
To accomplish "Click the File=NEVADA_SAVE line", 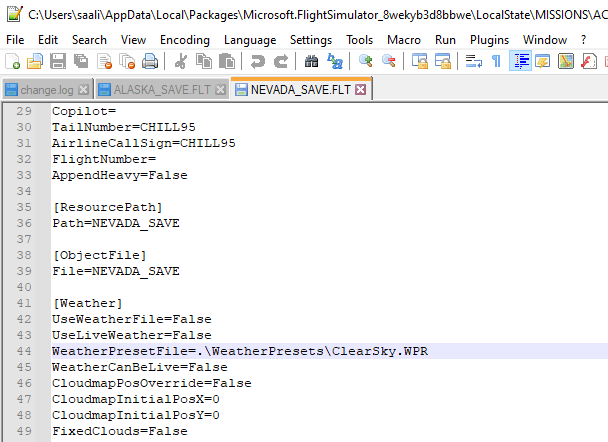I will 116,271.
